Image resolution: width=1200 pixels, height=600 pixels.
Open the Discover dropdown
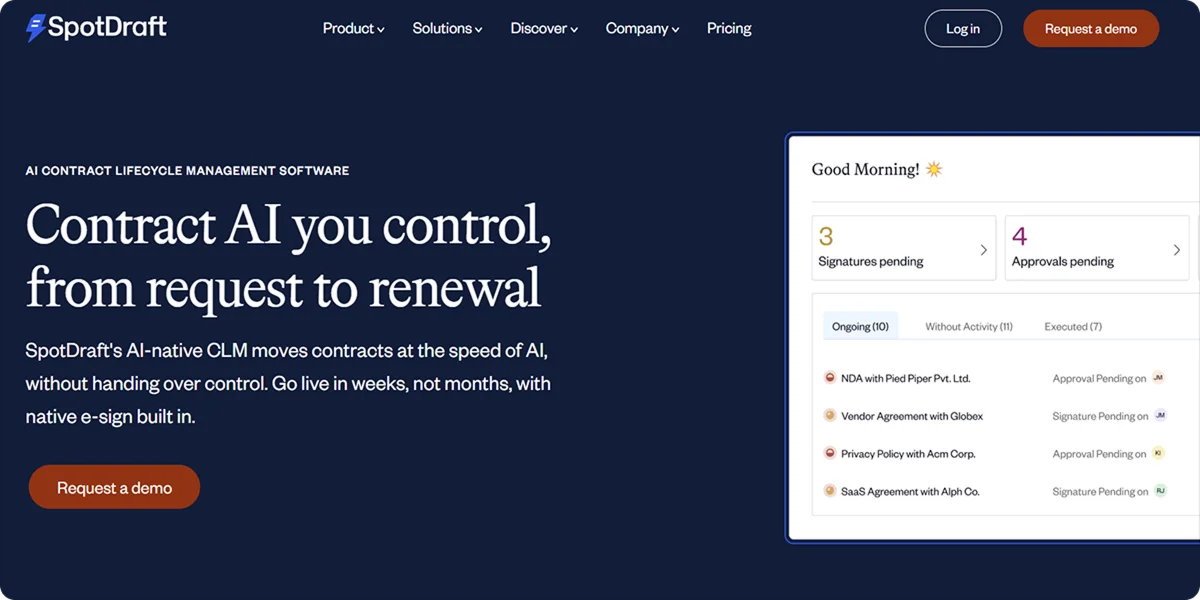click(x=544, y=28)
